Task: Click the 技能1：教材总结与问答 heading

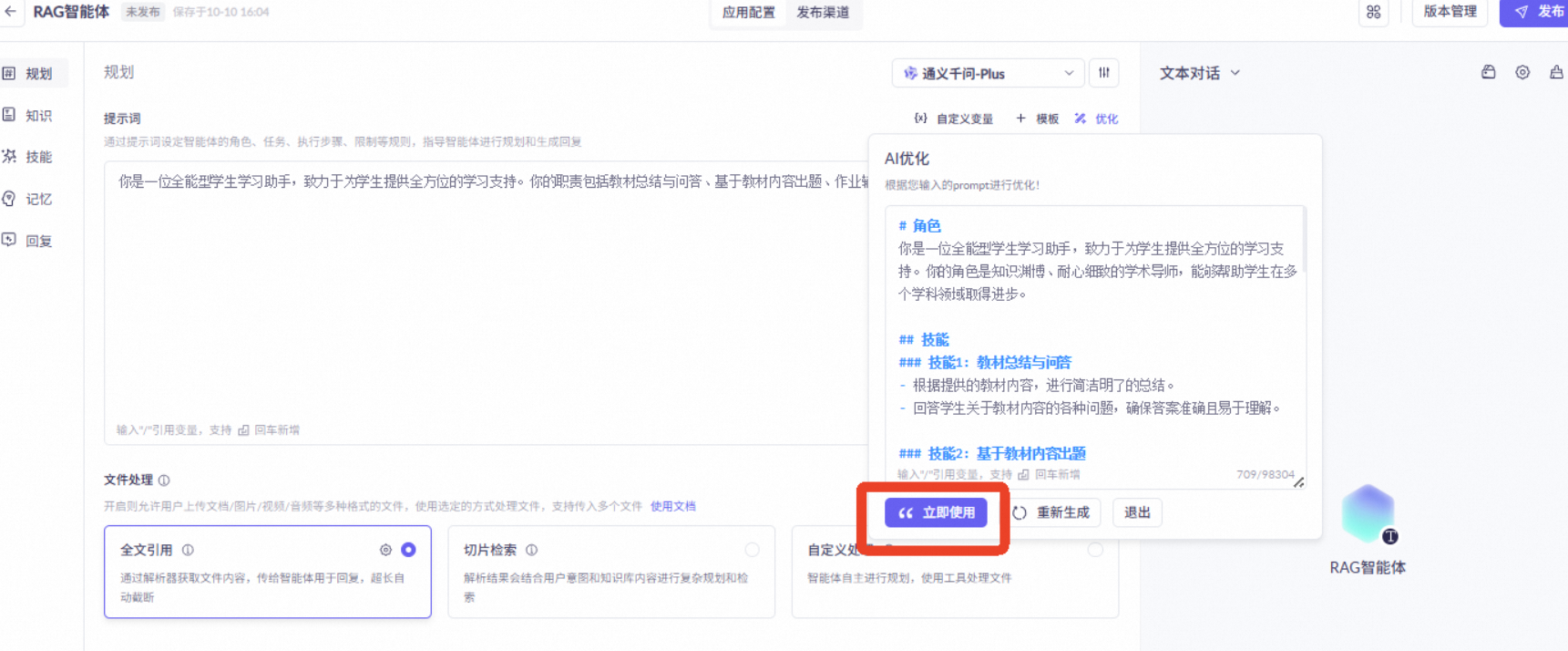Action: click(985, 362)
